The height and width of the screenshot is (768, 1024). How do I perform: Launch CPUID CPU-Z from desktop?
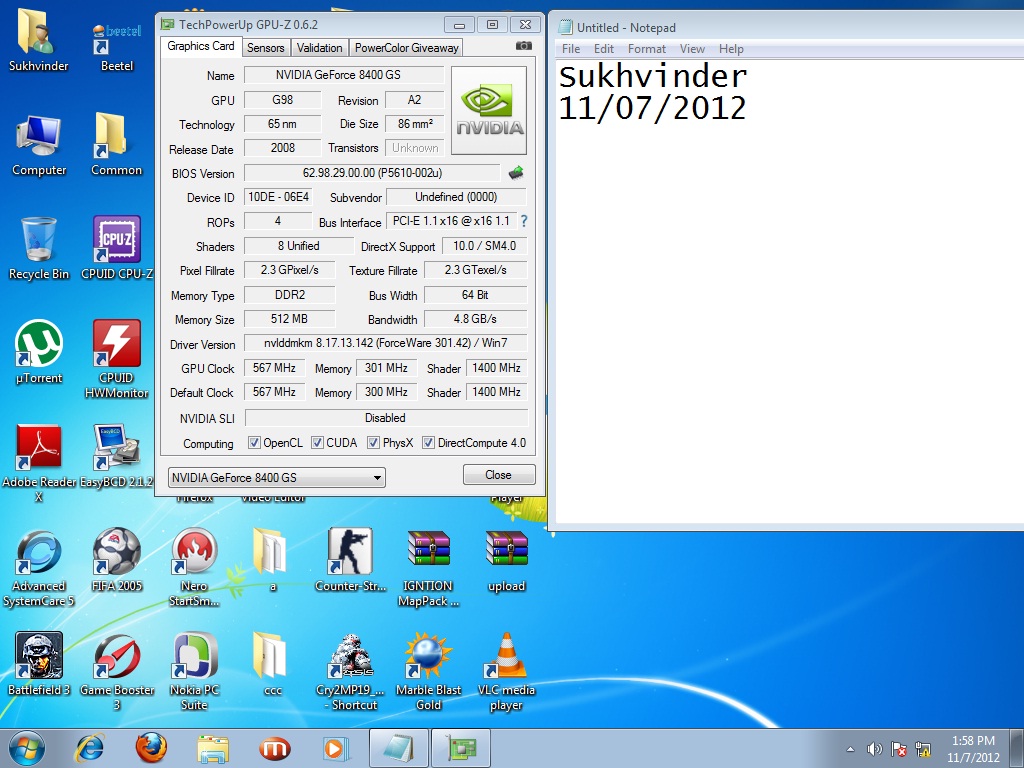pyautogui.click(x=116, y=248)
